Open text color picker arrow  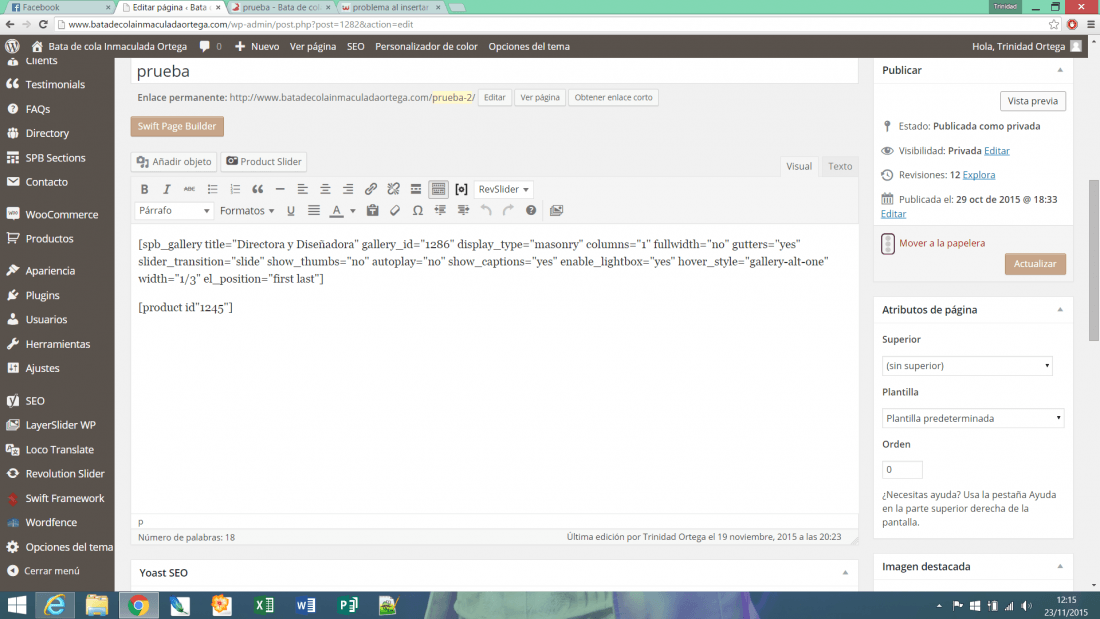(x=353, y=211)
